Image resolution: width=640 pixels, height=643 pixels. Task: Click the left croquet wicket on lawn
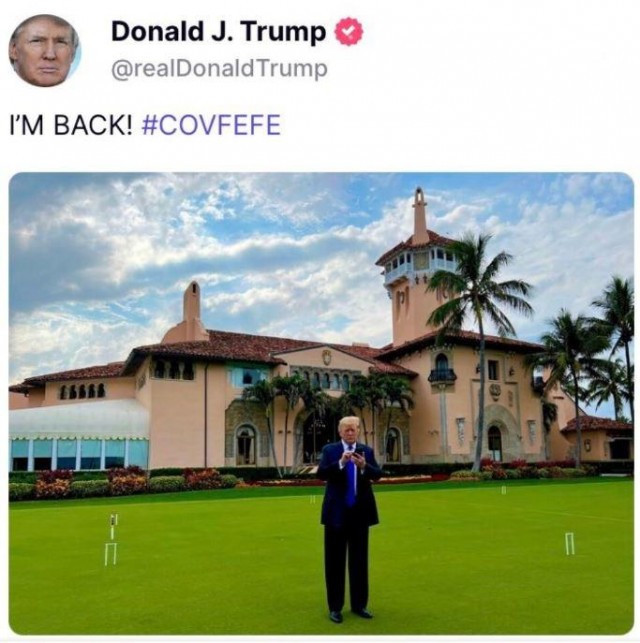(110, 554)
